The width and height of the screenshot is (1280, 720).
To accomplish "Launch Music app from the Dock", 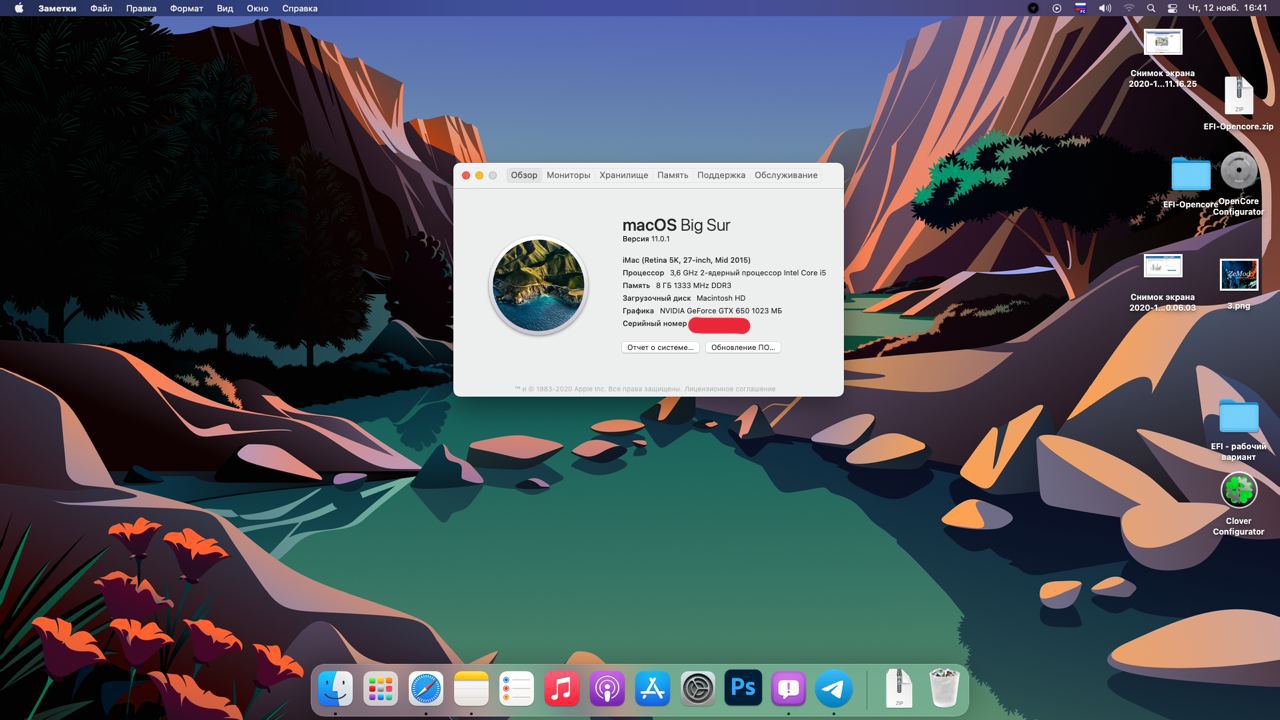I will click(x=562, y=688).
